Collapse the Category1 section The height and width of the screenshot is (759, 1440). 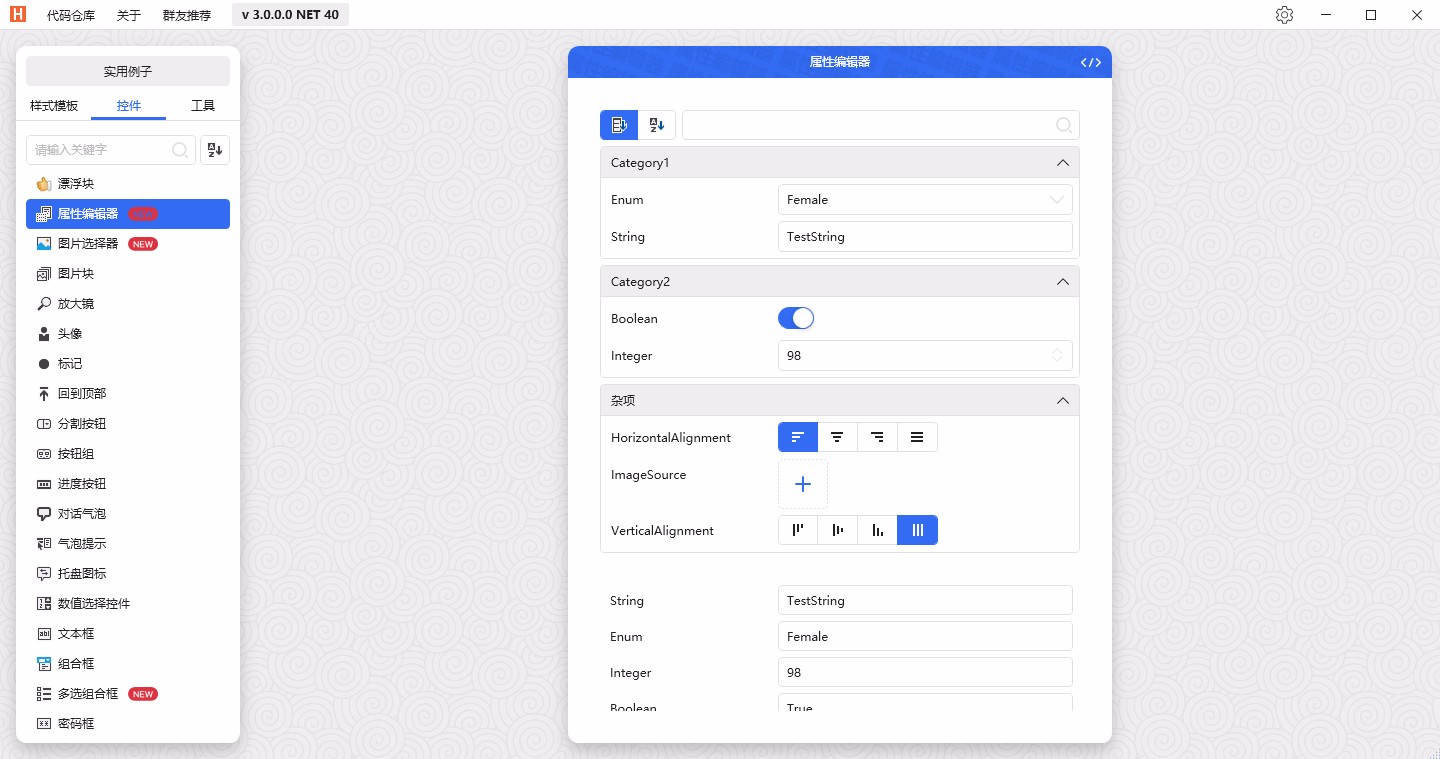tap(1062, 162)
